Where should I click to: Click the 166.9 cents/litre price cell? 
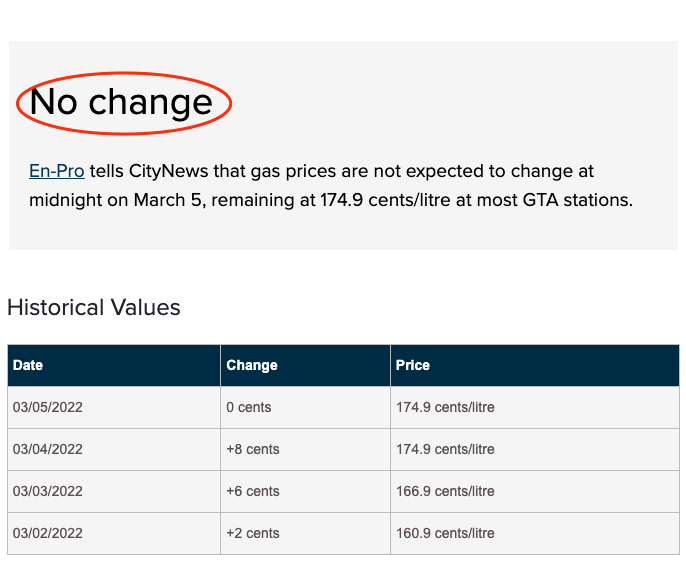pos(535,491)
